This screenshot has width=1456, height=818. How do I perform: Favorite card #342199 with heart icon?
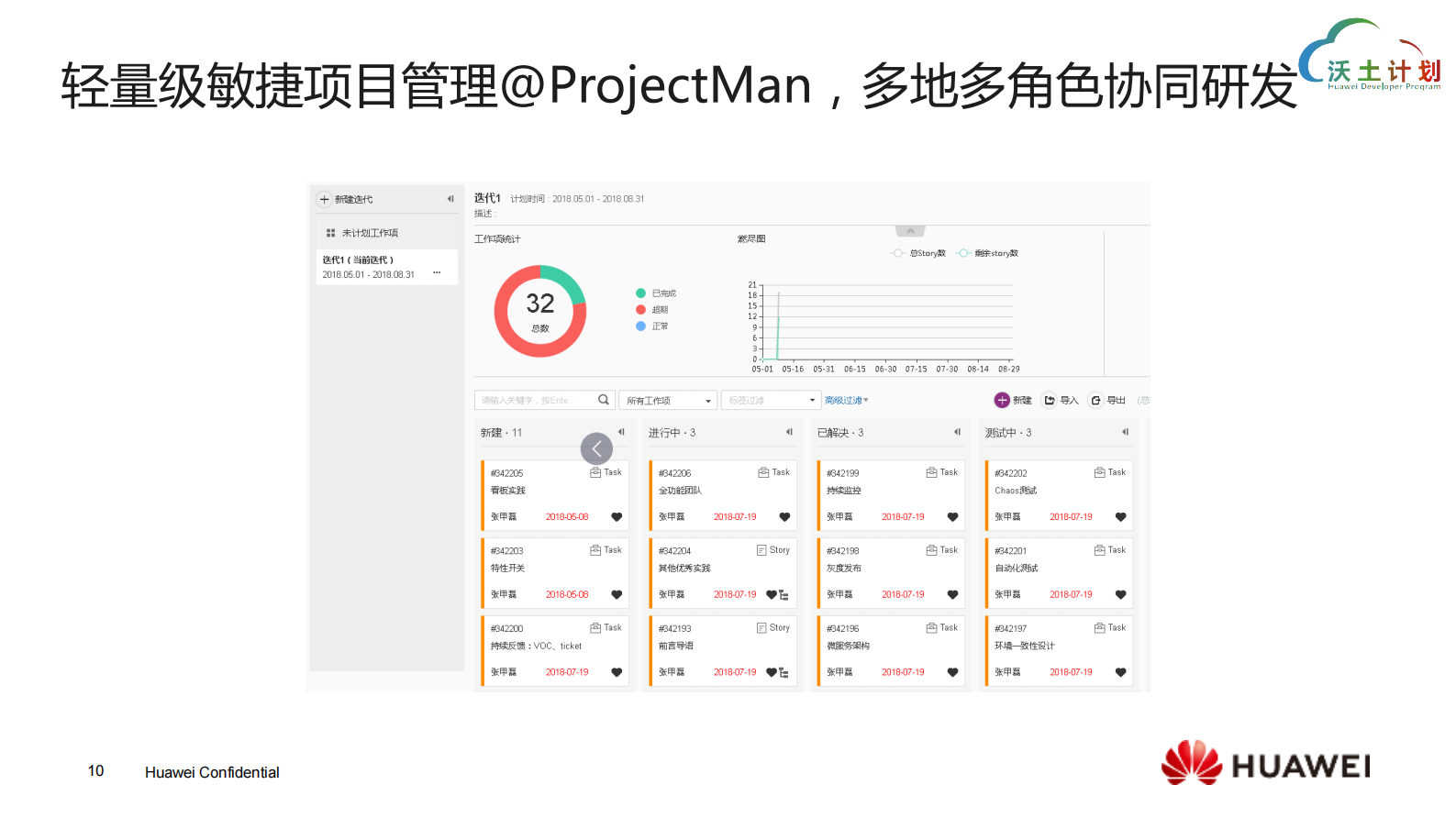pyautogui.click(x=952, y=517)
